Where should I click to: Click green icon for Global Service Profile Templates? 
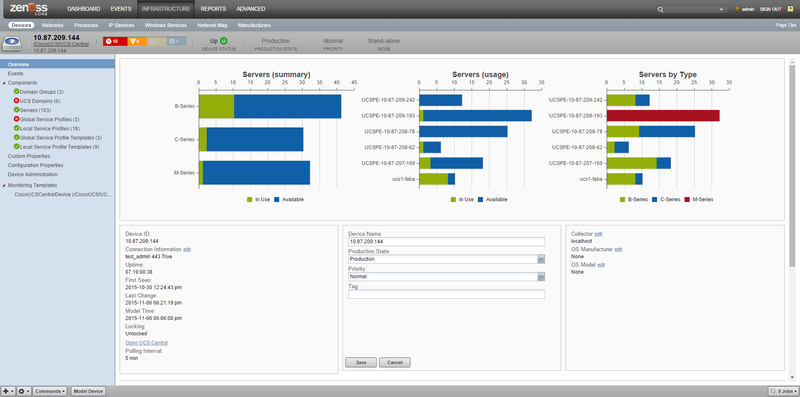[x=16, y=138]
